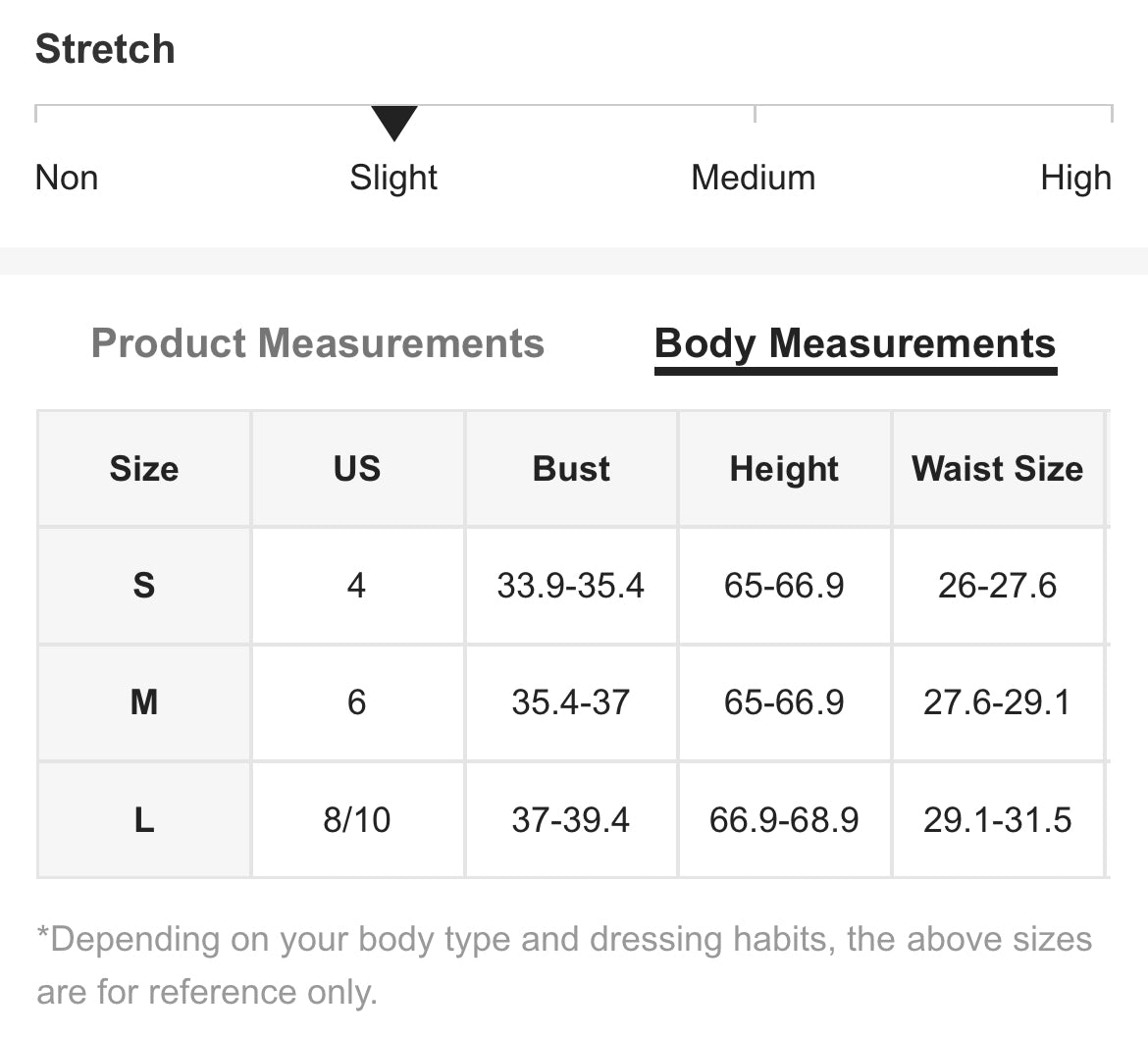This screenshot has height=1038, width=1148.
Task: Select the Body Measurements tab
Action: tap(855, 343)
